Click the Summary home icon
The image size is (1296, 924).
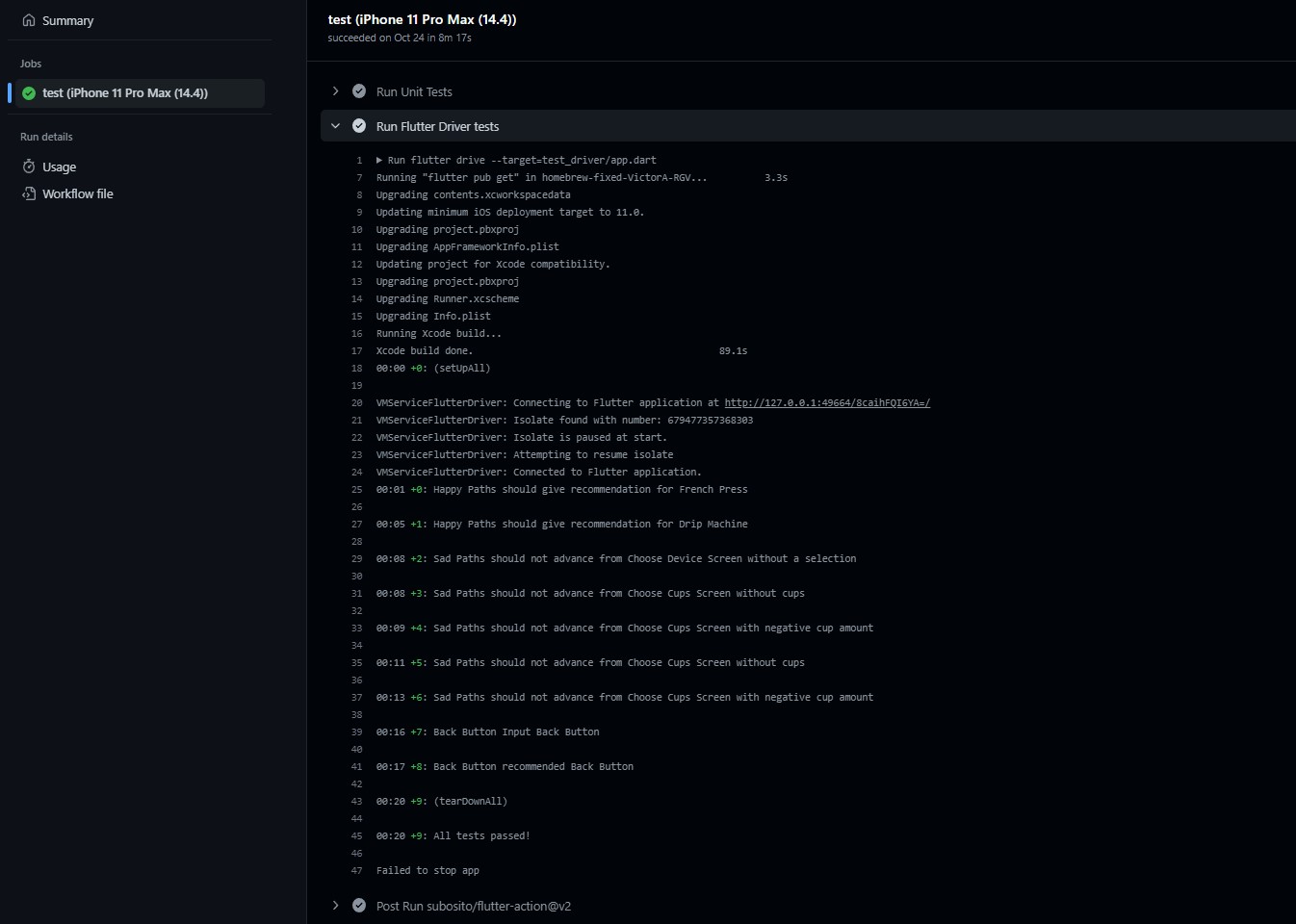29,20
